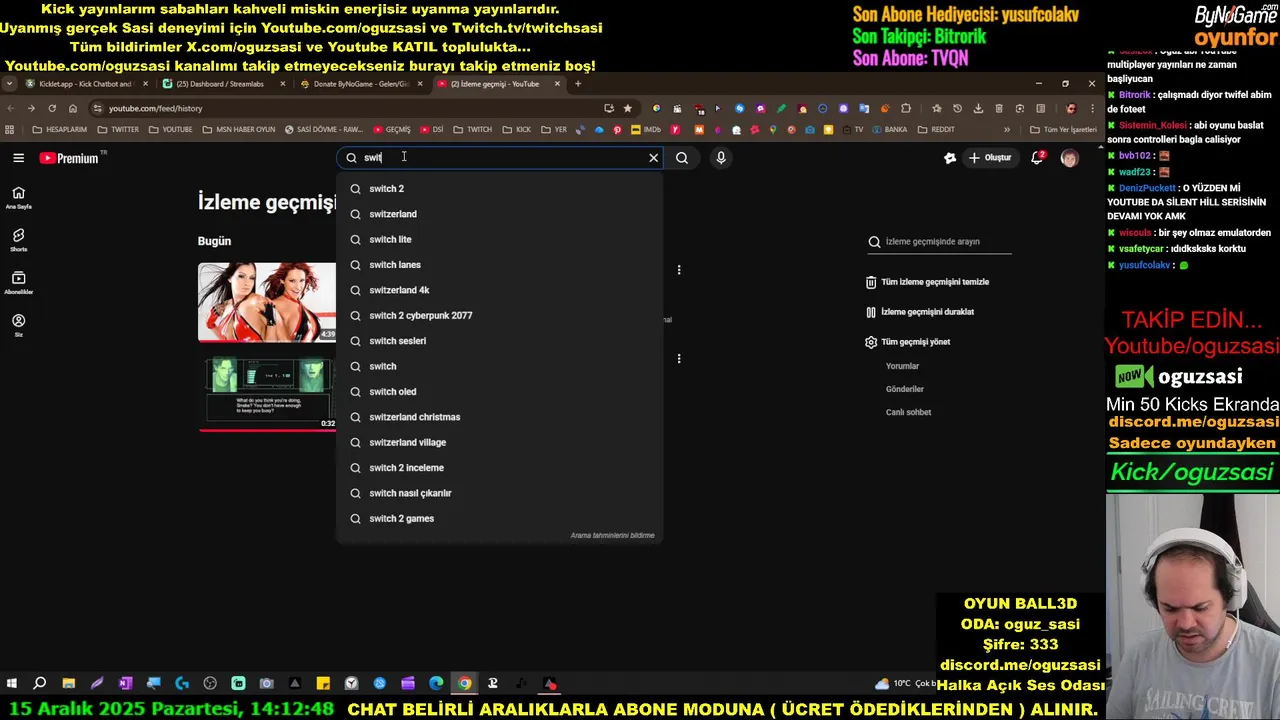Open the Gönderiler link
Image resolution: width=1280 pixels, height=720 pixels.
(905, 389)
